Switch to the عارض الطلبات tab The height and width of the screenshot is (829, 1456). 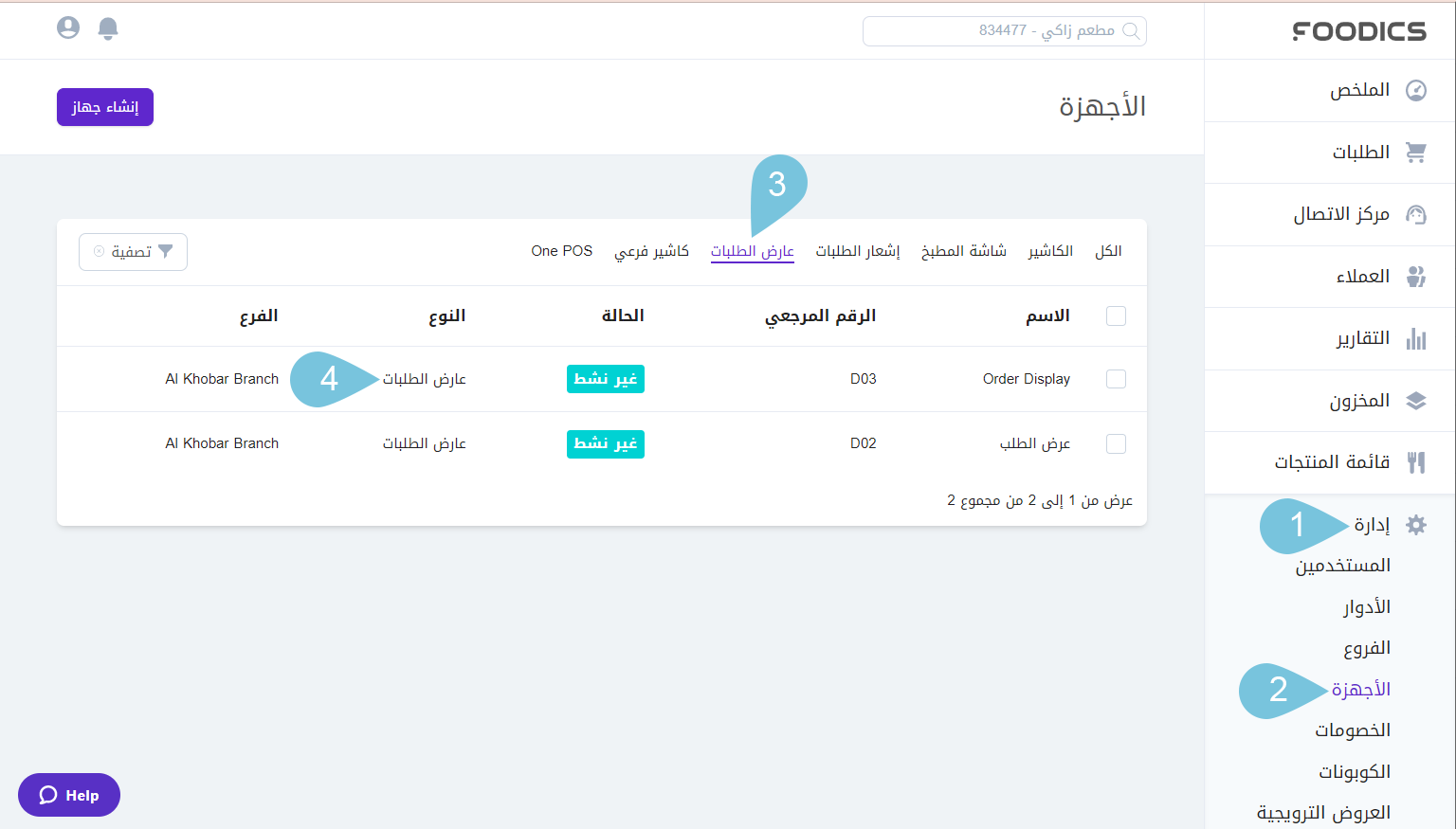(753, 251)
